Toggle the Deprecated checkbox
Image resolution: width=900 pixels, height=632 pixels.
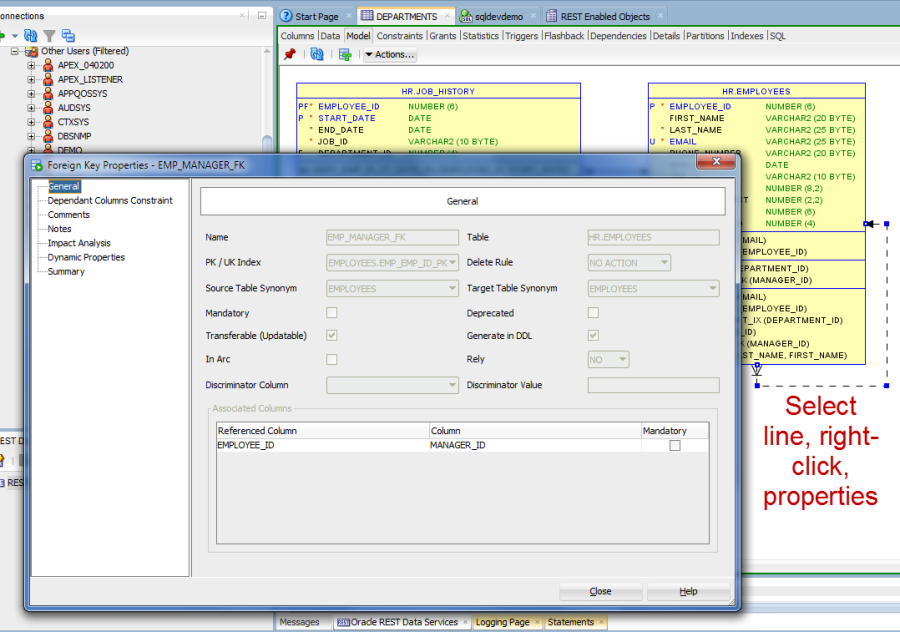[x=592, y=312]
